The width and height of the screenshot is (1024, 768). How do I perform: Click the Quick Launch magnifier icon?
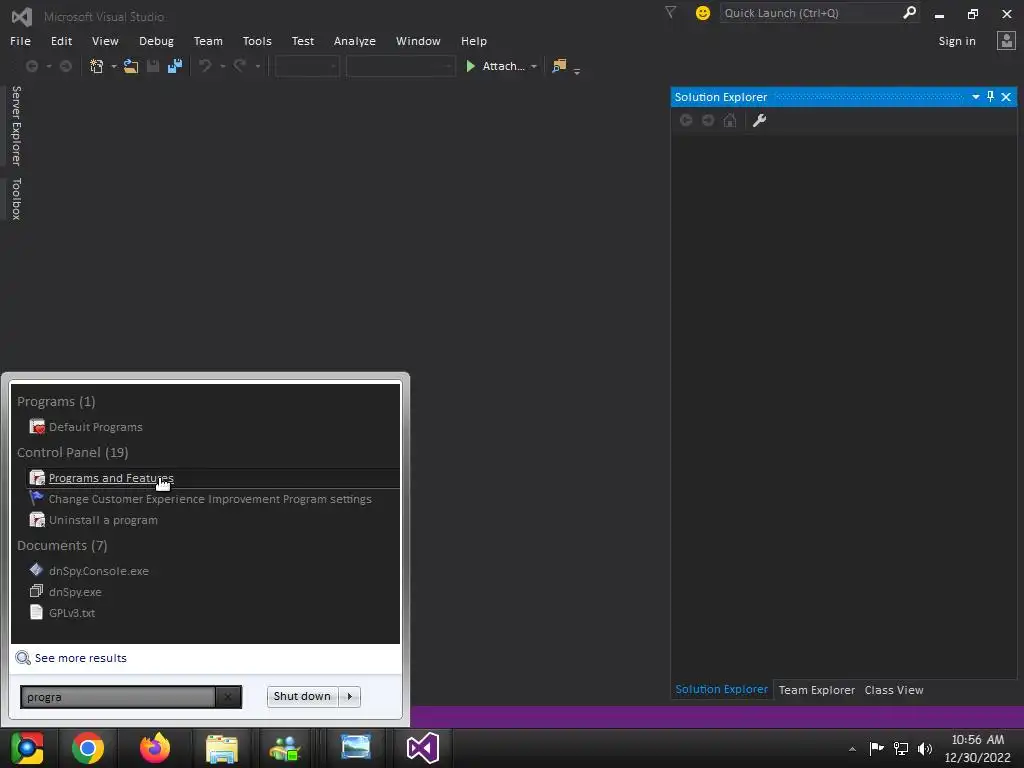[x=909, y=13]
